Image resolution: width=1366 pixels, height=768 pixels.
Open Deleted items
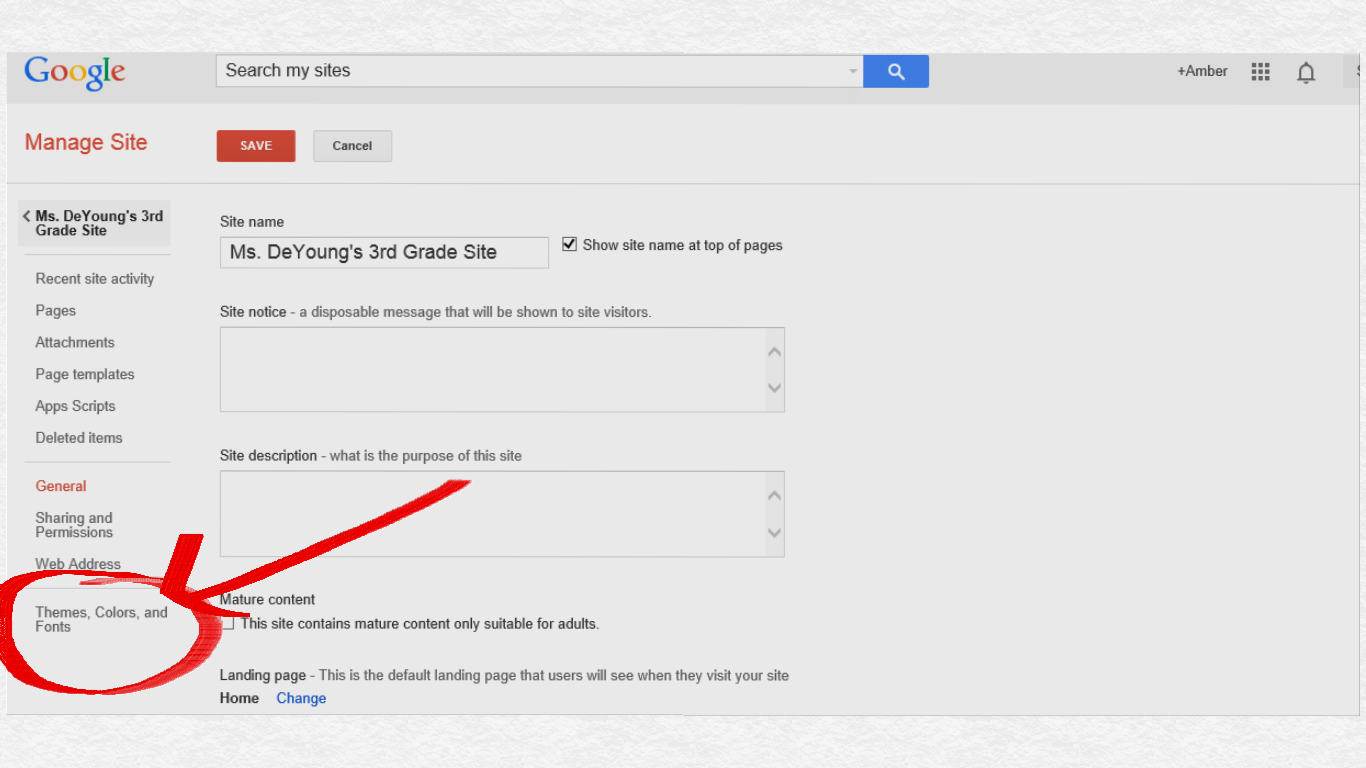79,438
